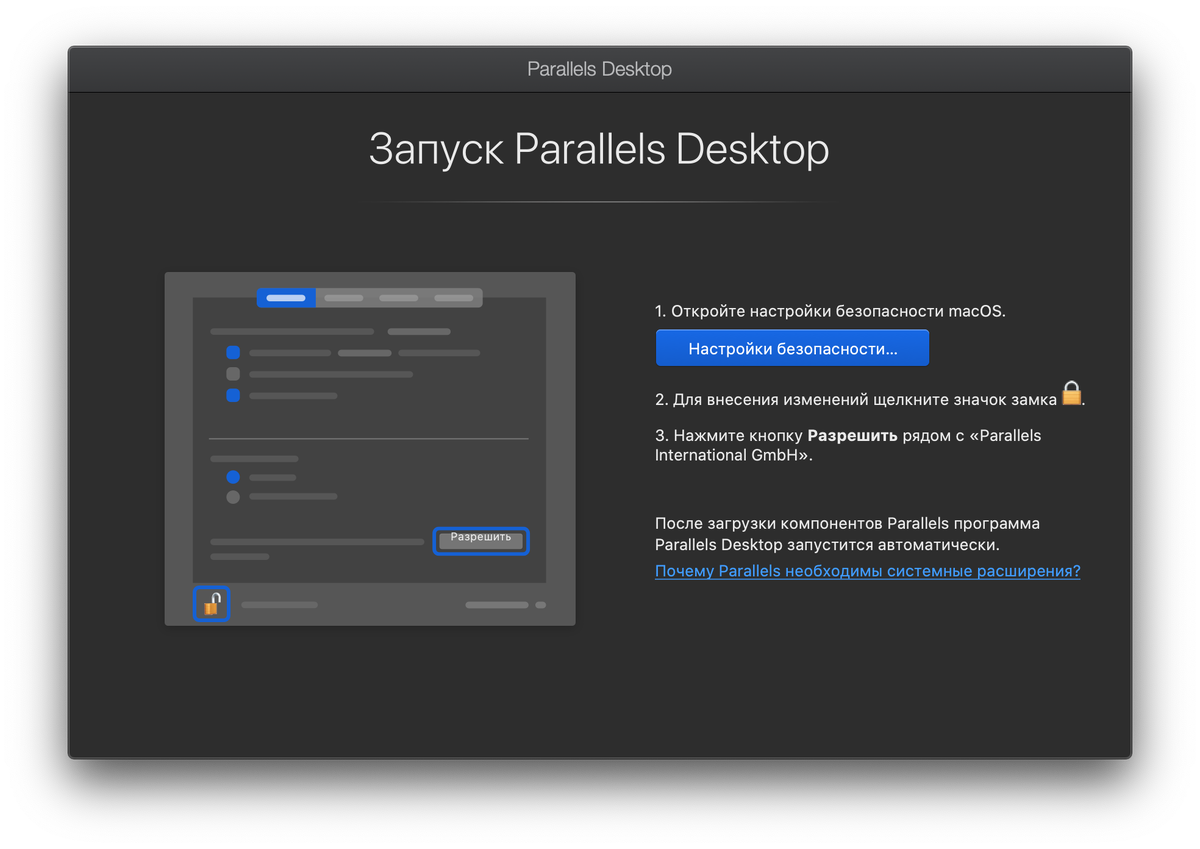1200x849 pixels.
Task: Click the Parallels Desktop window title
Action: point(599,69)
